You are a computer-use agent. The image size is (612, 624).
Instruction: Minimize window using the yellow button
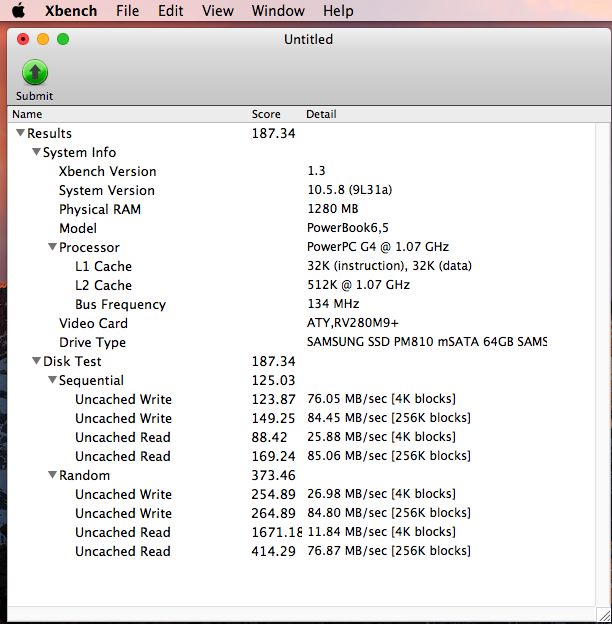point(43,39)
